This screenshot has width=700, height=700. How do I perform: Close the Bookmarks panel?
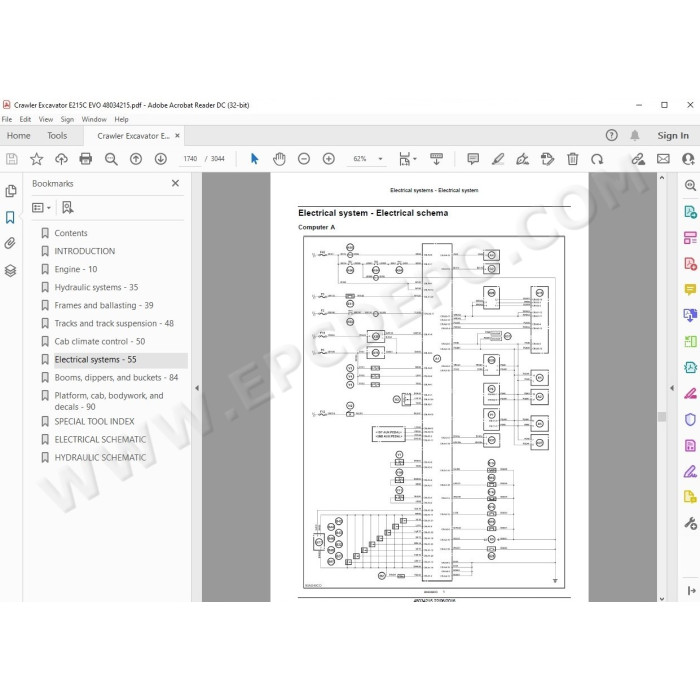[x=175, y=183]
